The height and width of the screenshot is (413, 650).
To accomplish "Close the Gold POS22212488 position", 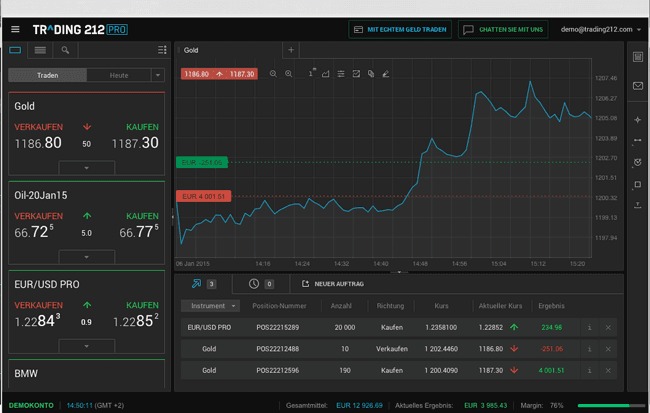I will (608, 349).
